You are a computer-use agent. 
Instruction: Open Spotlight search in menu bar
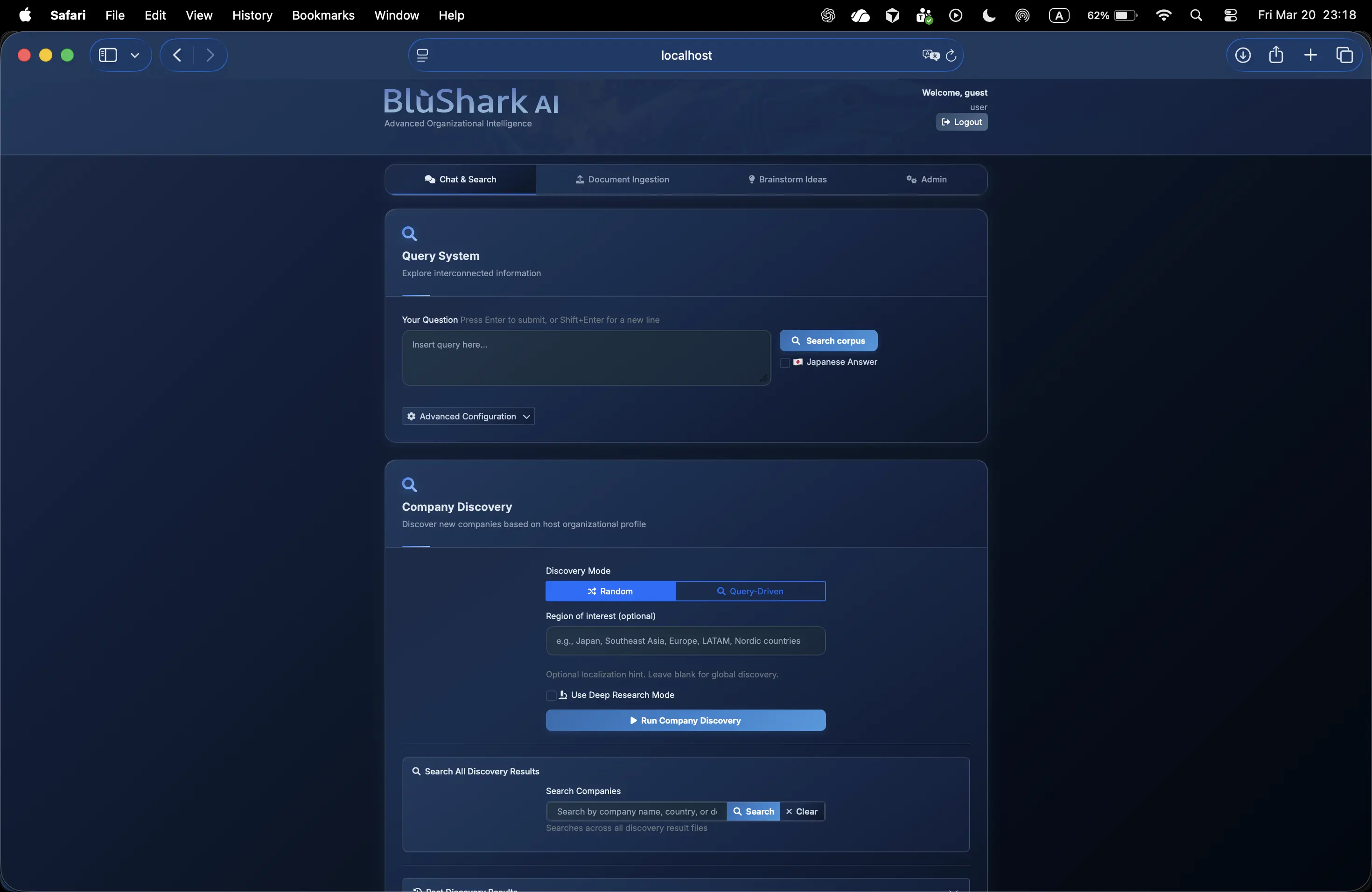coord(1196,15)
